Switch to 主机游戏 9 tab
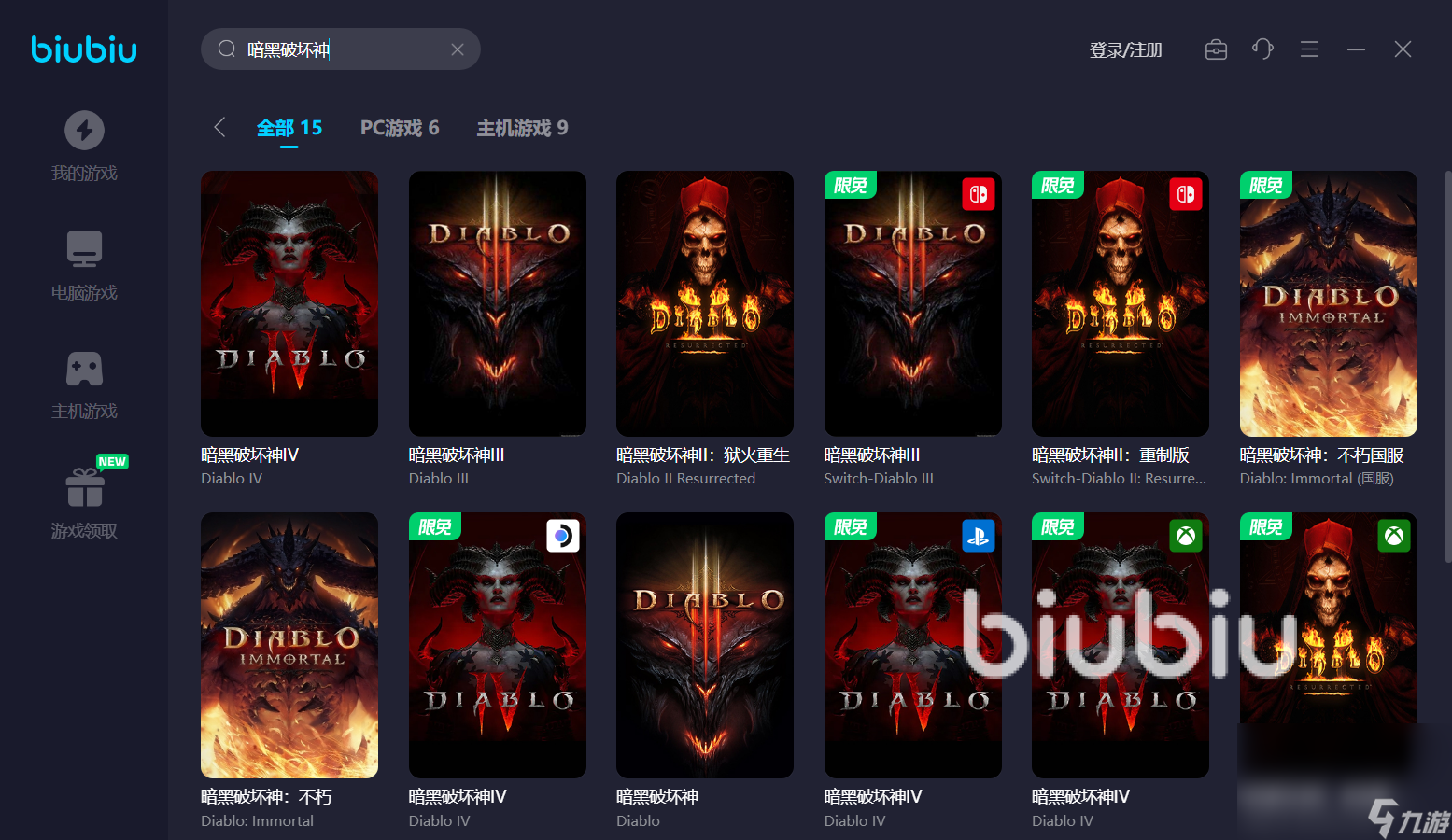This screenshot has width=1452, height=840. [522, 128]
